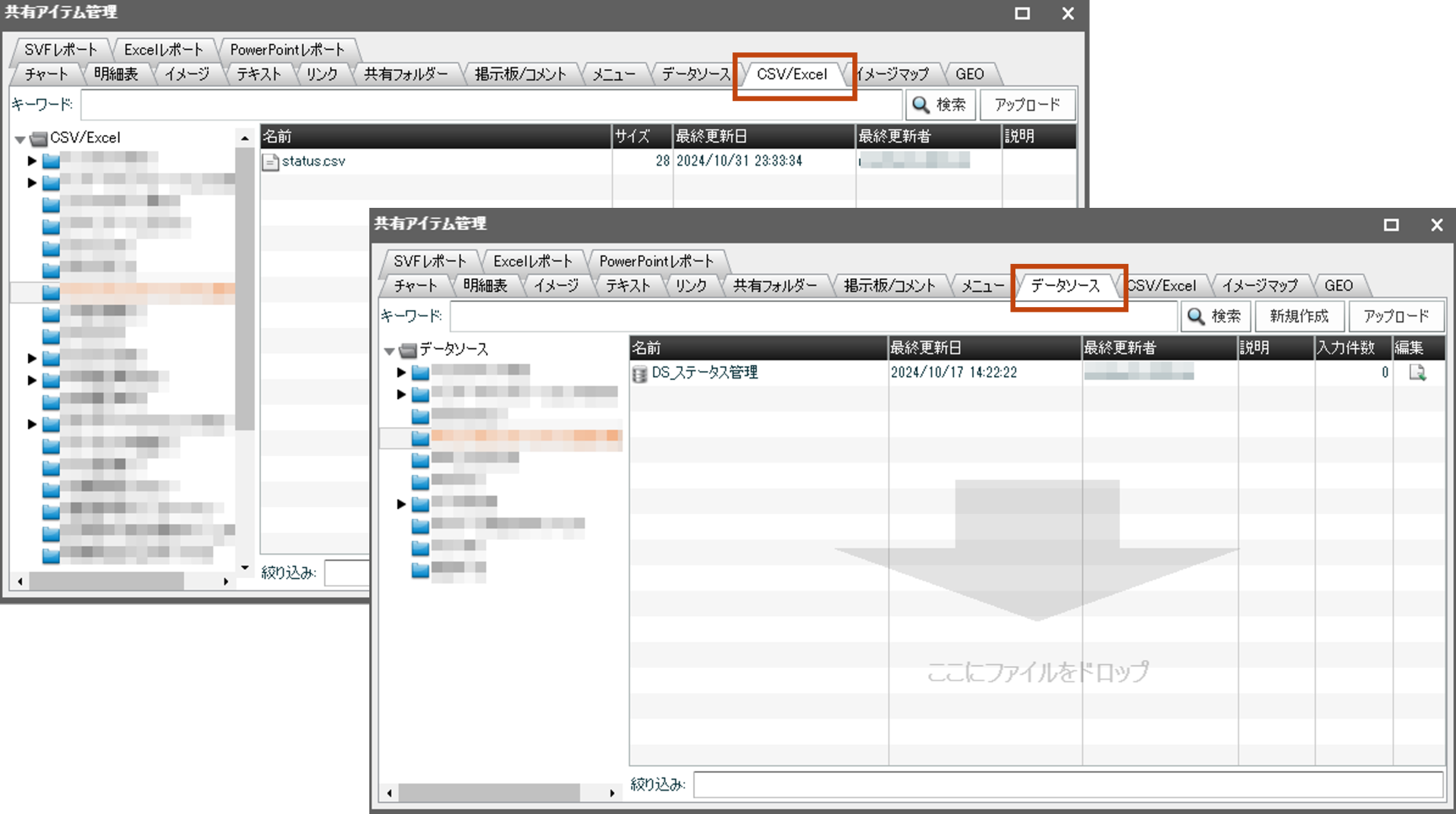This screenshot has width=1456, height=814.
Task: Click the データソース root folder icon
Action: pyautogui.click(x=408, y=350)
